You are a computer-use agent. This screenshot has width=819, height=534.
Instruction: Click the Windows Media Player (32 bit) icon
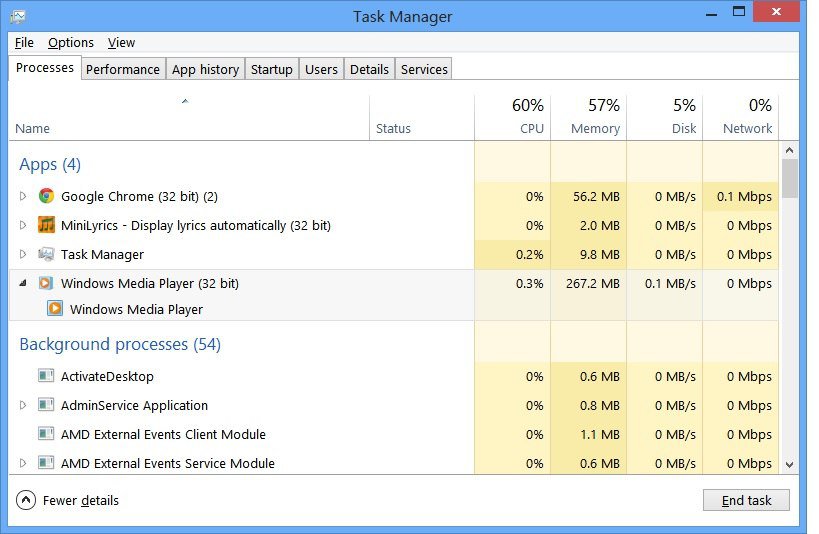point(46,283)
